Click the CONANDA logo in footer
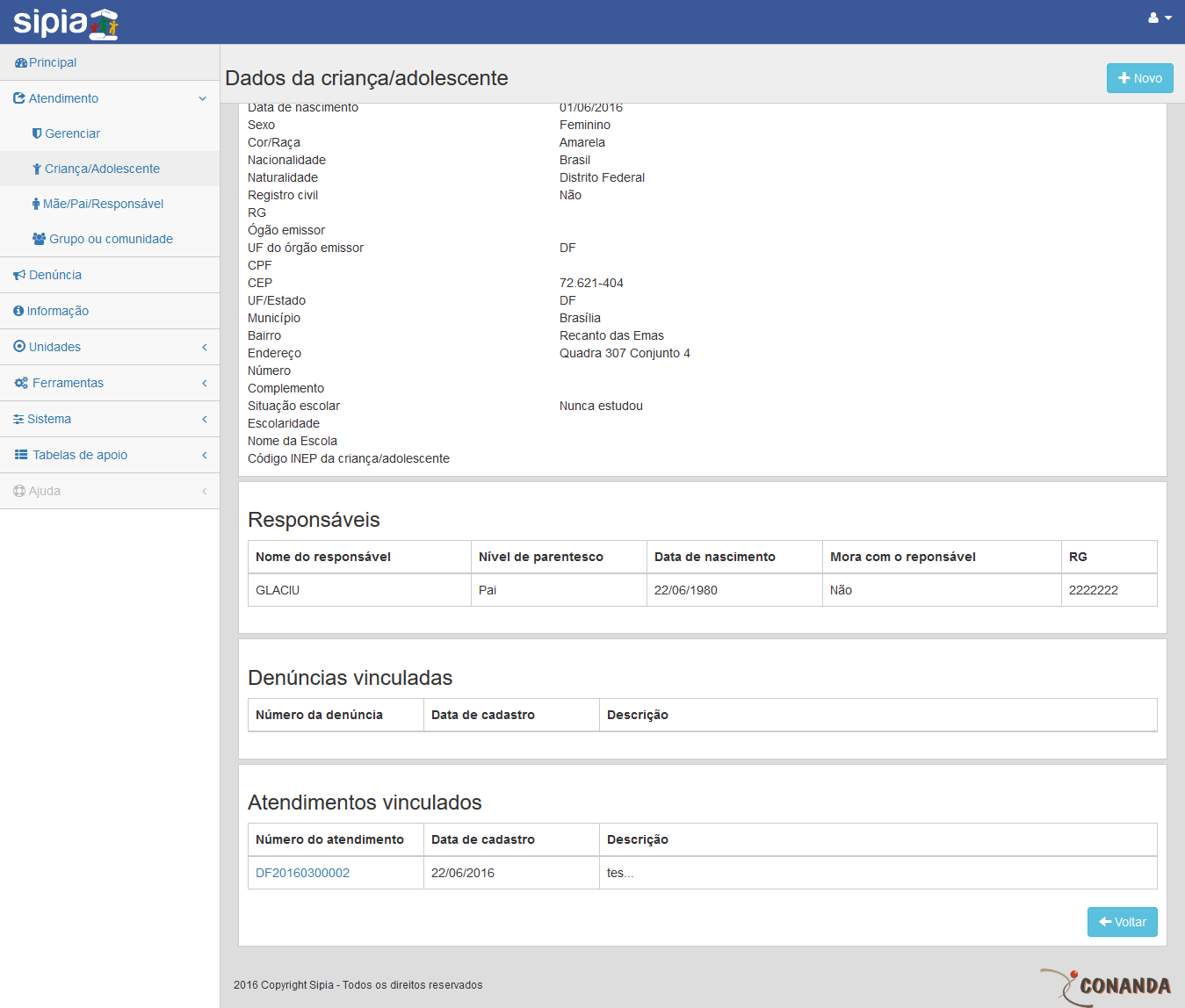Screen dimensions: 1185x1008 coord(1106,986)
